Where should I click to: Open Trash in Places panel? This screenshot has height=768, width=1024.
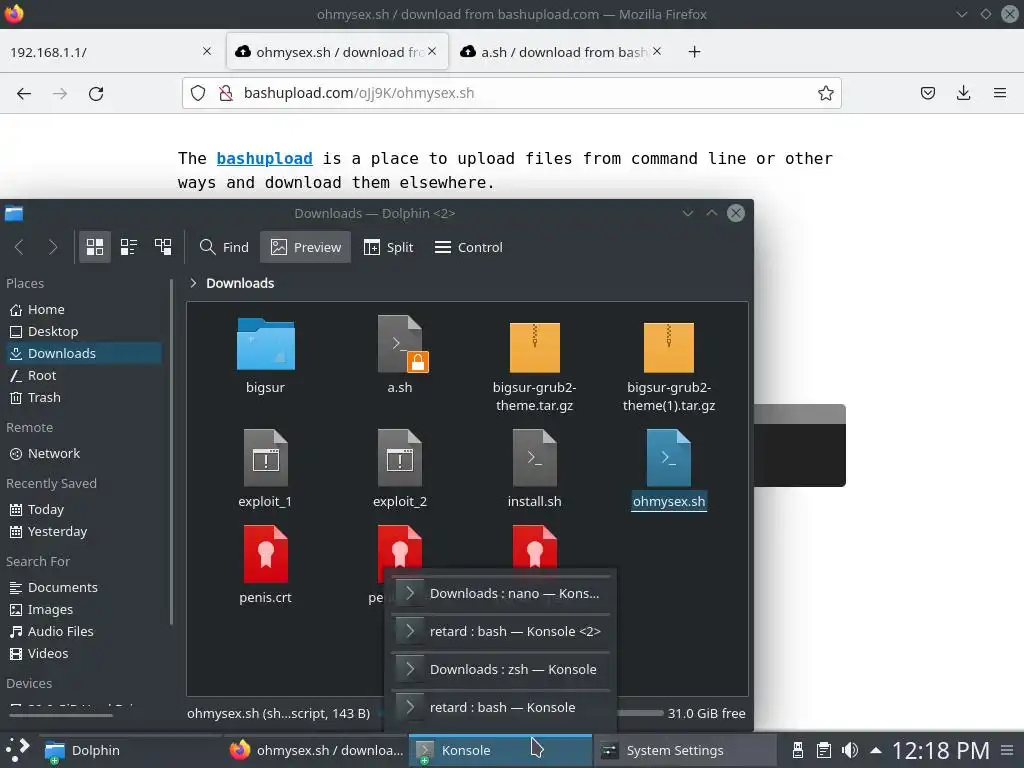(x=84, y=397)
